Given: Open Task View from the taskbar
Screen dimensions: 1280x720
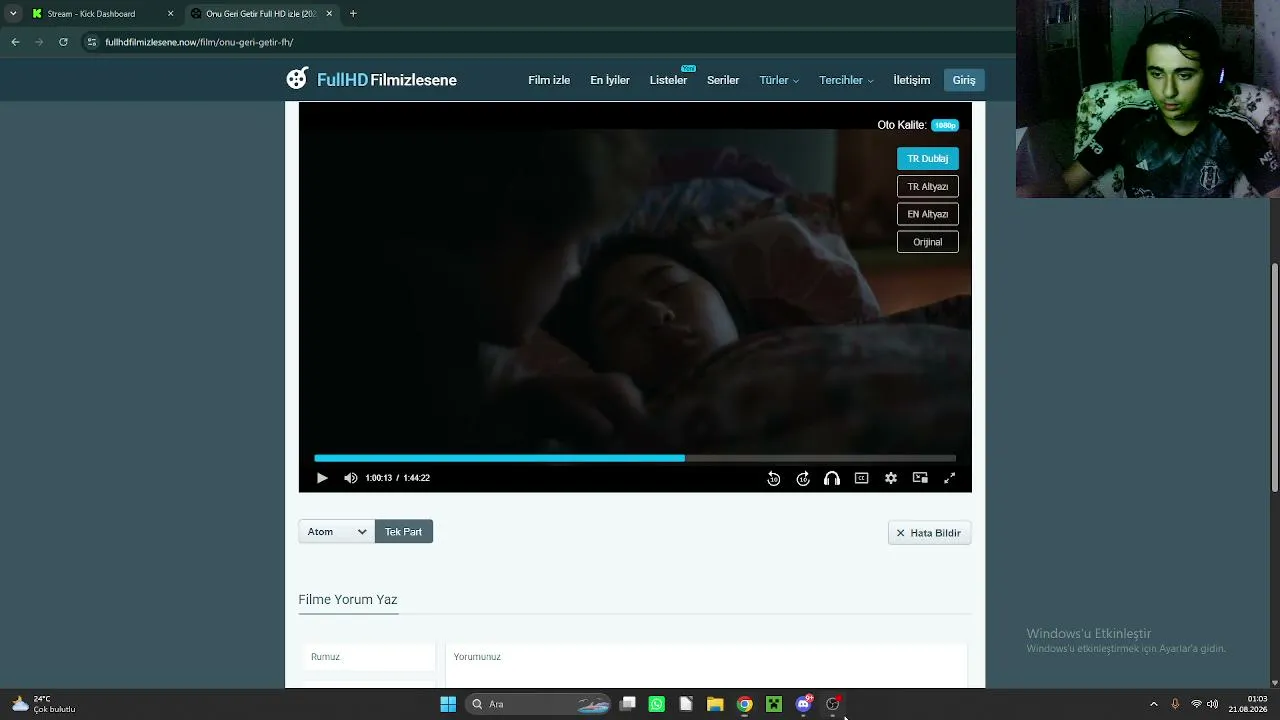Looking at the screenshot, I should (628, 704).
